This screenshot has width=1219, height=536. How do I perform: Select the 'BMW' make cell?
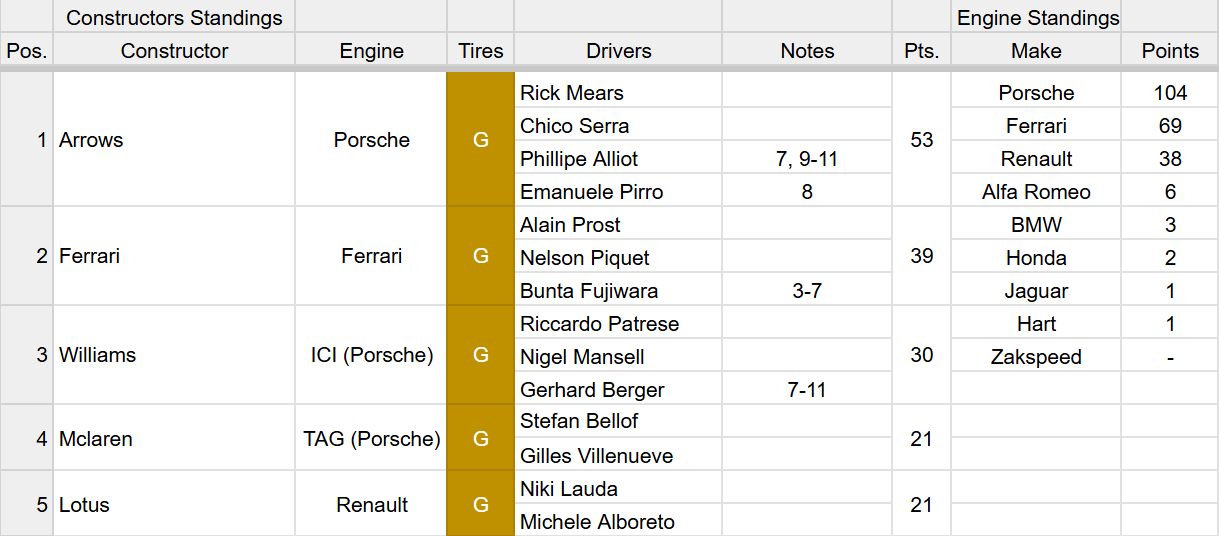click(1036, 224)
